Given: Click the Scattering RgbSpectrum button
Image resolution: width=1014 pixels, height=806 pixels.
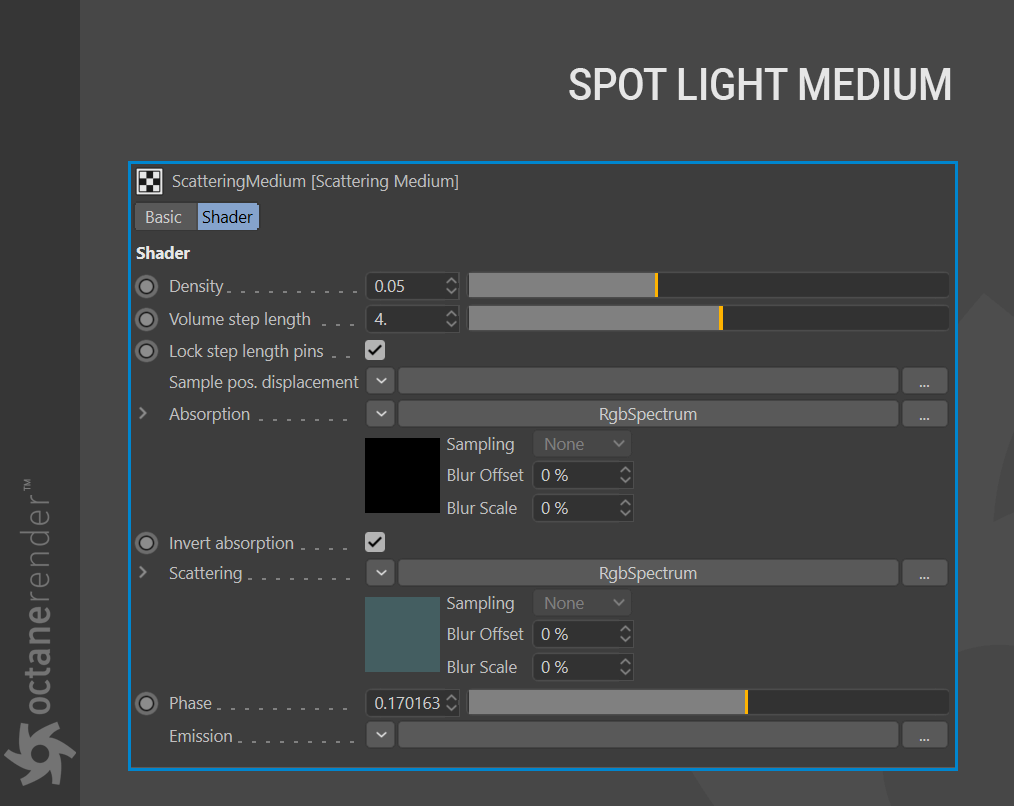Looking at the screenshot, I should tap(648, 573).
